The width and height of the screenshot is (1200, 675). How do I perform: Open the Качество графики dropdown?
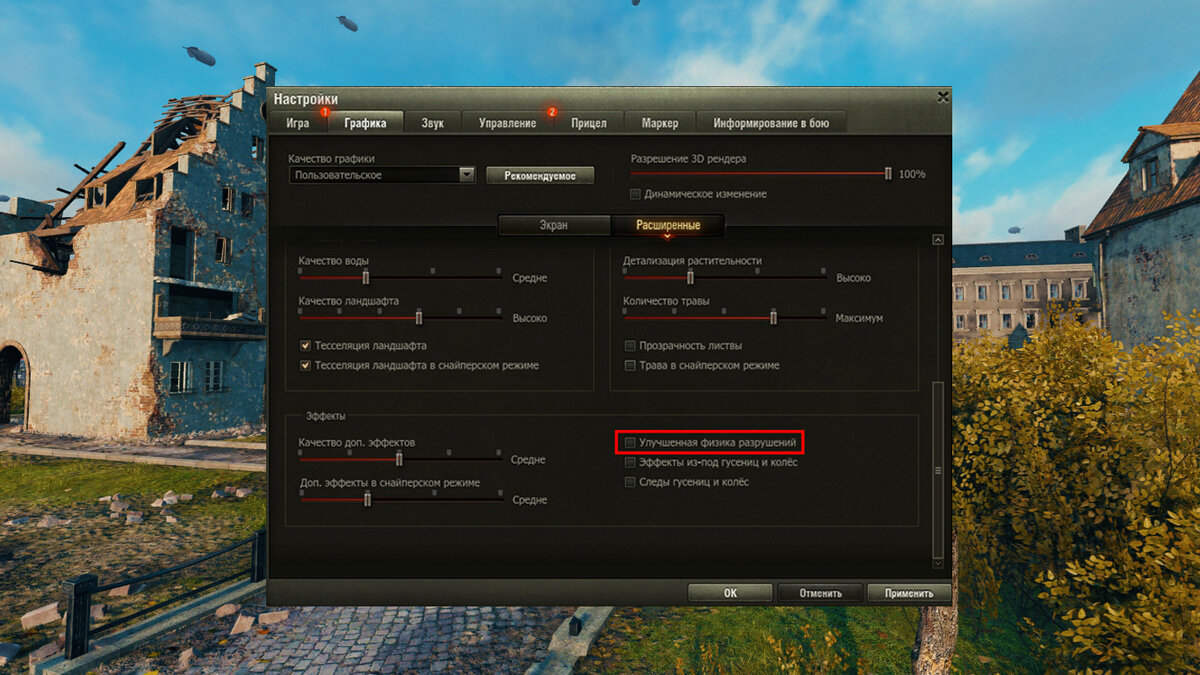pyautogui.click(x=382, y=175)
